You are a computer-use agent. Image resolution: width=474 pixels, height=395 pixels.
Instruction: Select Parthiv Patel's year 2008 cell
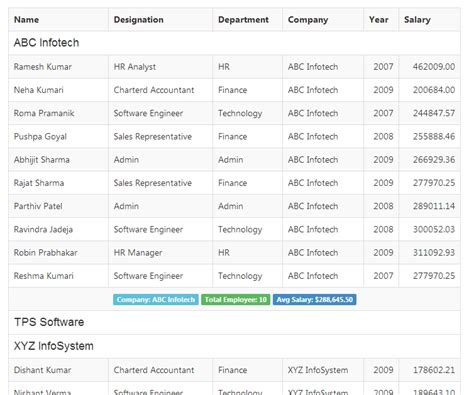pyautogui.click(x=383, y=206)
